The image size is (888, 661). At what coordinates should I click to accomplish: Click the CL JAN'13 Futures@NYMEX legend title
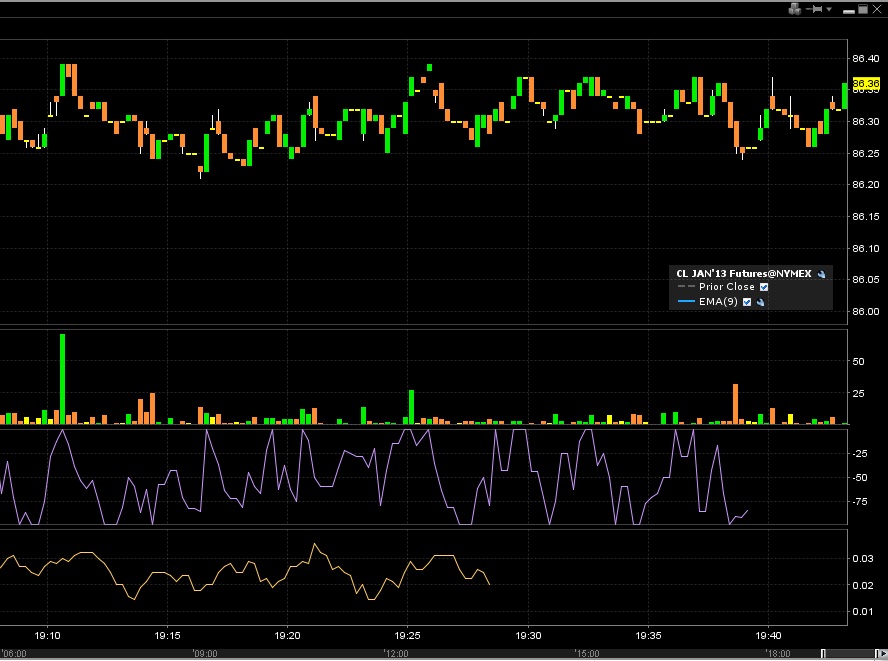(744, 273)
